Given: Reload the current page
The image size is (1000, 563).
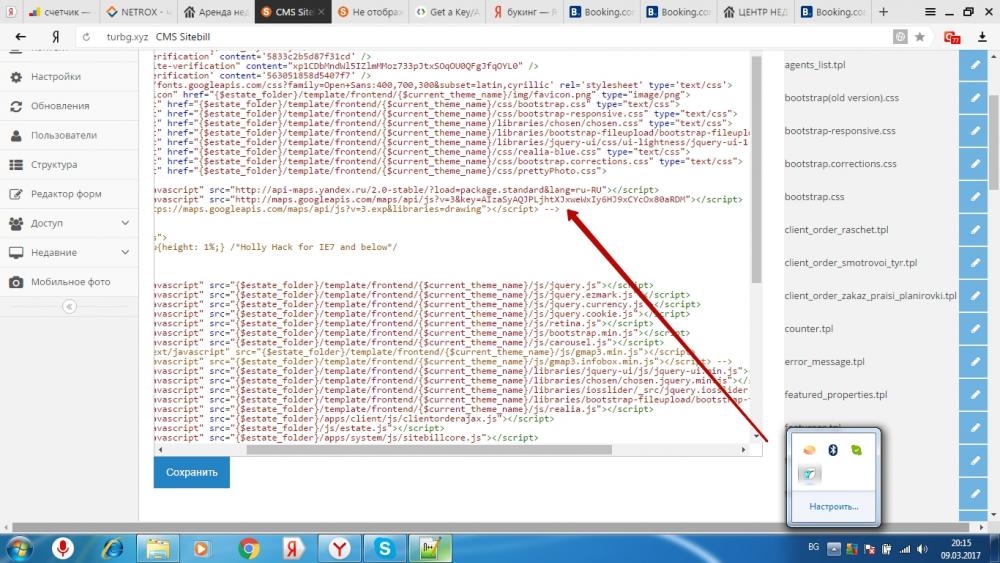Looking at the screenshot, I should click(x=86, y=37).
